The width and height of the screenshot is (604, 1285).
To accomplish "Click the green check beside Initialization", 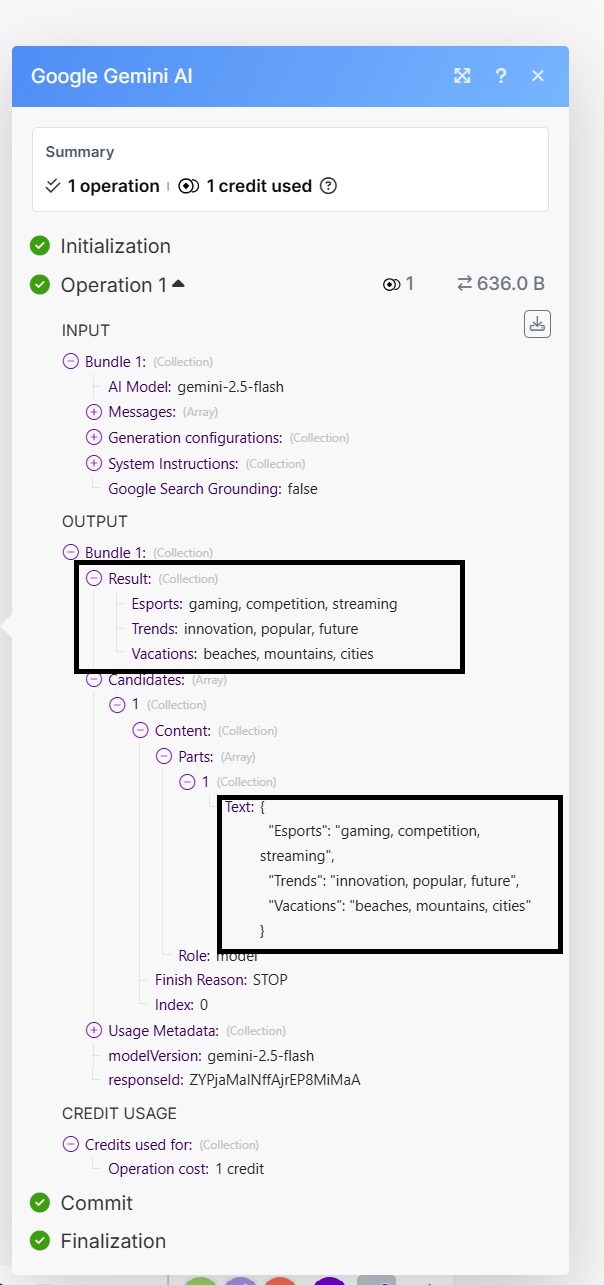I will point(40,246).
